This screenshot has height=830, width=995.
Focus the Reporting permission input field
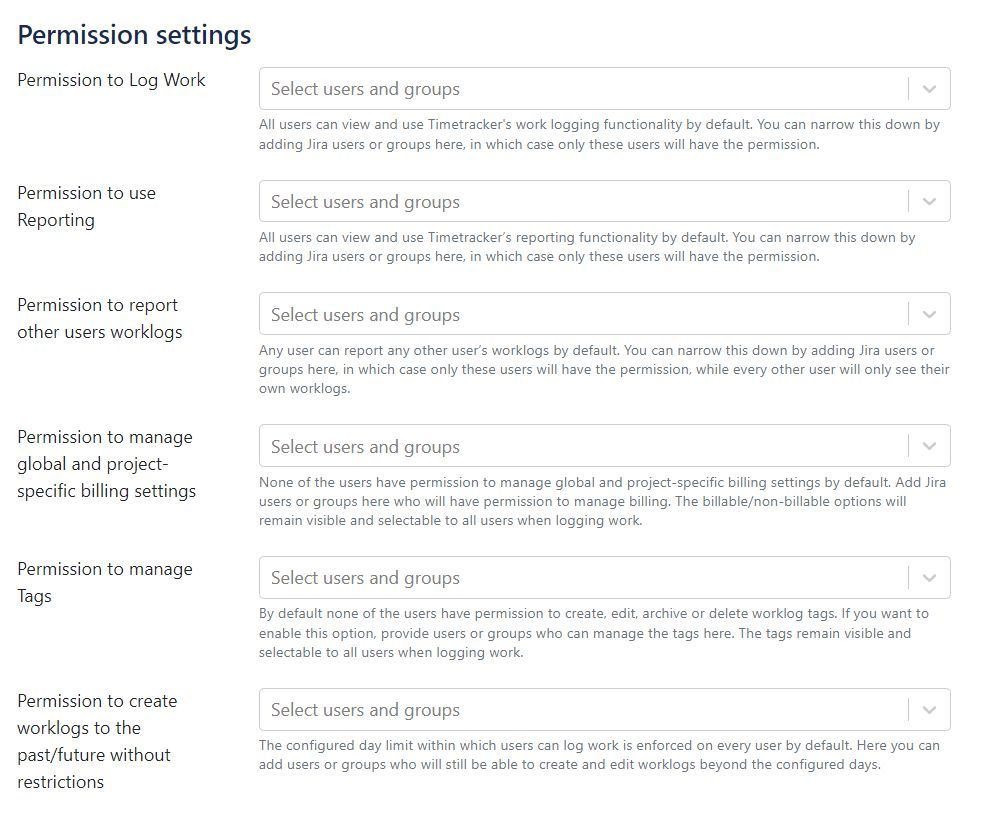500,201
